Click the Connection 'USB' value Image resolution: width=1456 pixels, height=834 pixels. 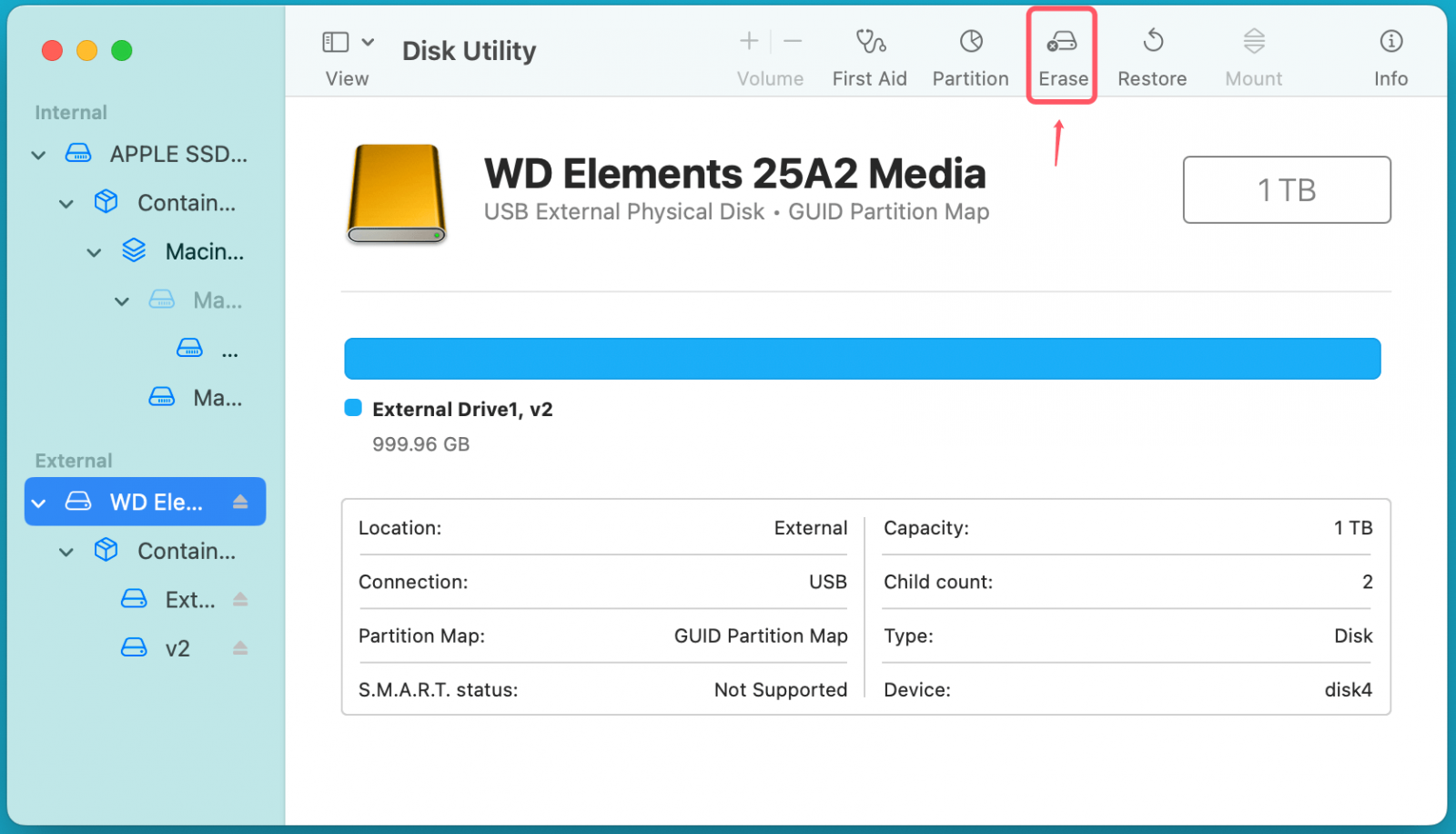pyautogui.click(x=827, y=582)
